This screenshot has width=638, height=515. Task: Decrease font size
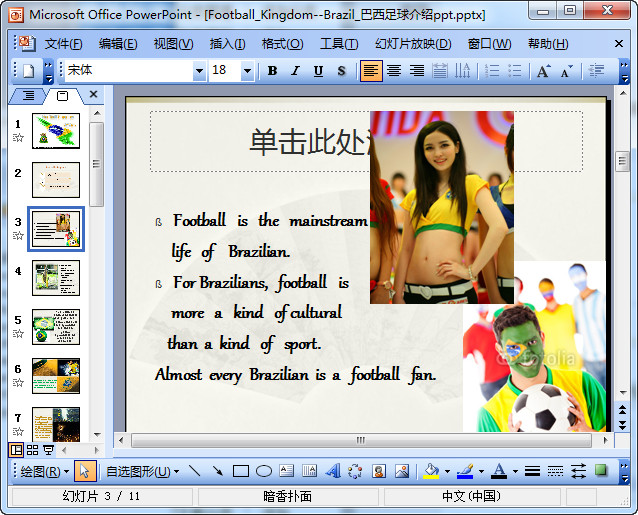(566, 71)
